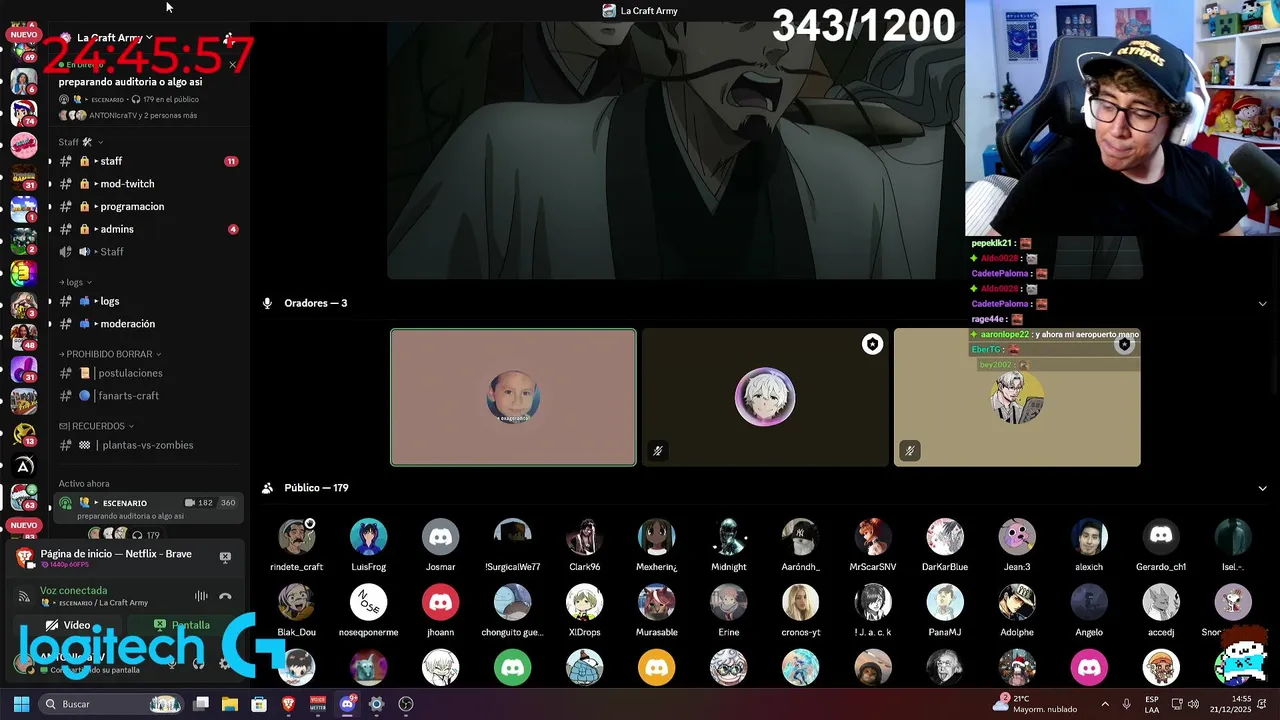This screenshot has width=1280, height=720.
Task: Show hidden system tray icons
Action: (x=1105, y=704)
